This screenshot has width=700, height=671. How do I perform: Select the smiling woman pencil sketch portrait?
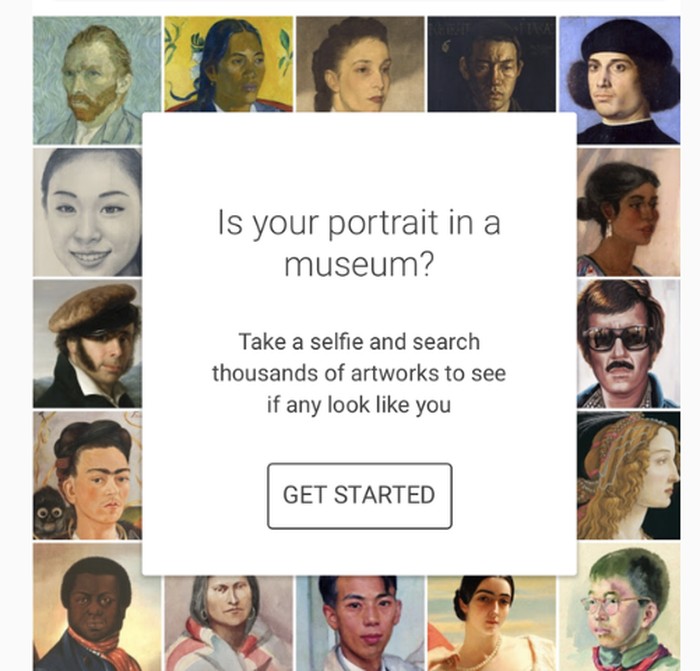(x=88, y=212)
